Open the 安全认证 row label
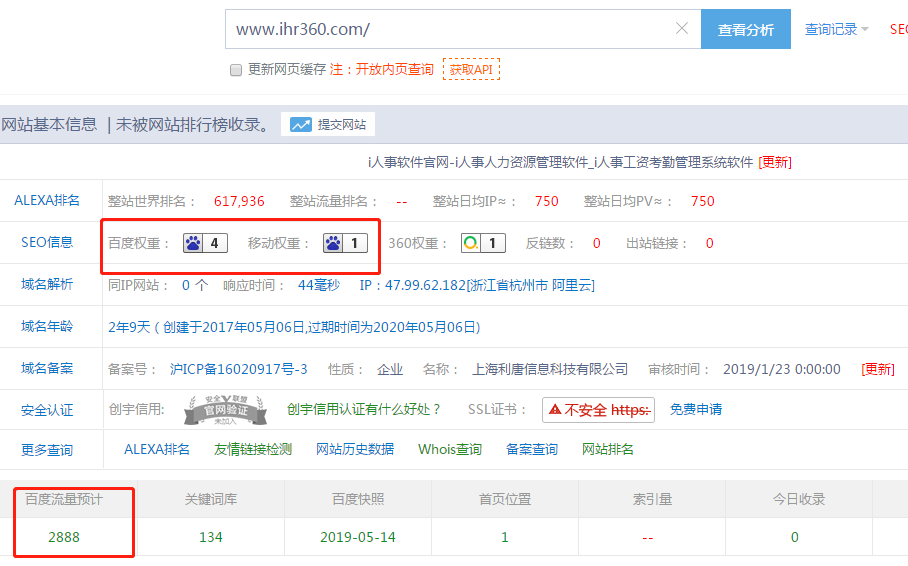This screenshot has height=566, width=908. [x=47, y=410]
